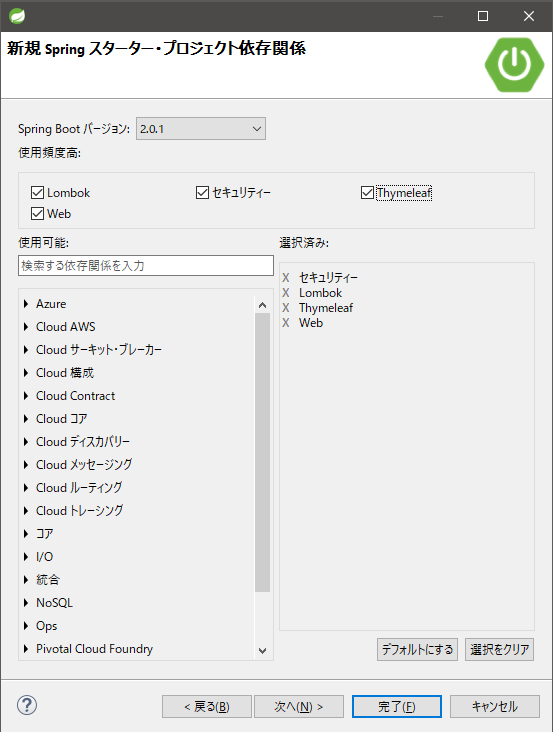Expand the 統合 category
The image size is (553, 732).
(26, 580)
